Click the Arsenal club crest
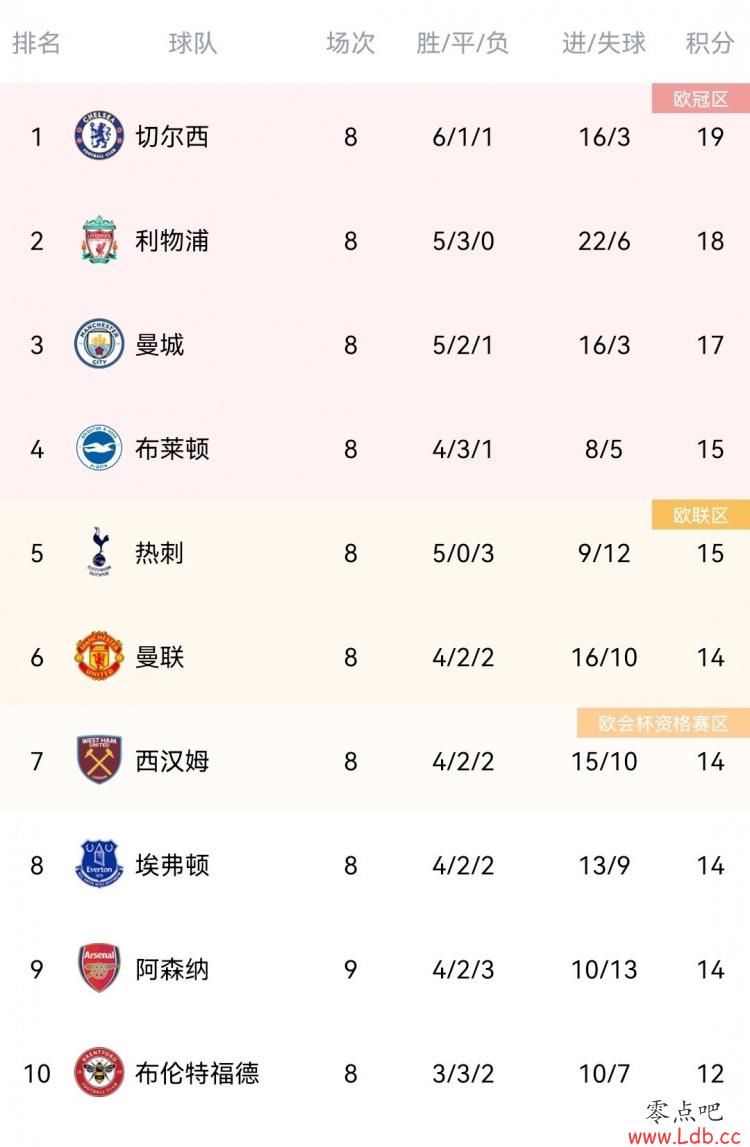 (100, 968)
